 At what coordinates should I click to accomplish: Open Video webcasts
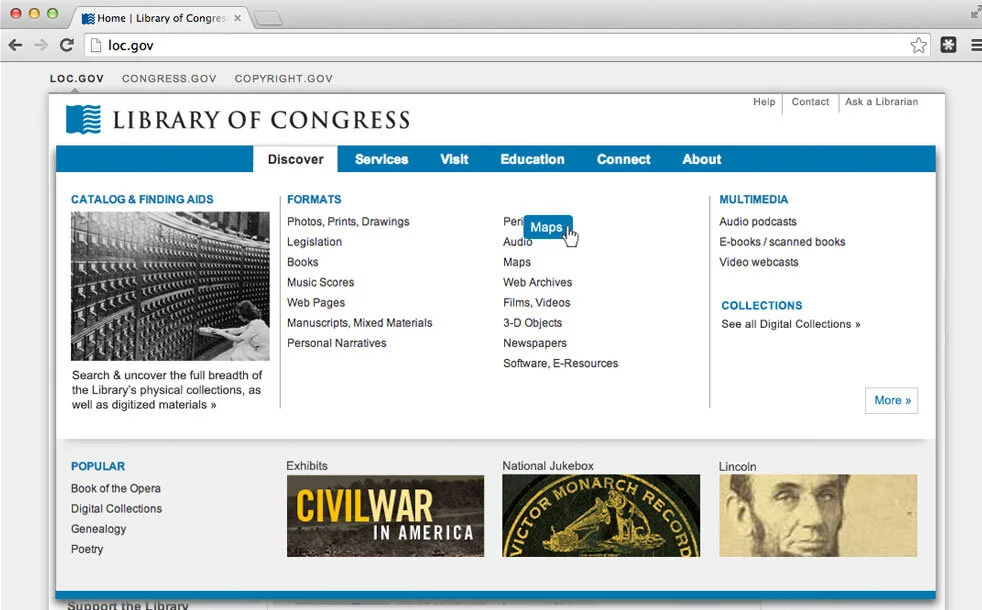[758, 262]
